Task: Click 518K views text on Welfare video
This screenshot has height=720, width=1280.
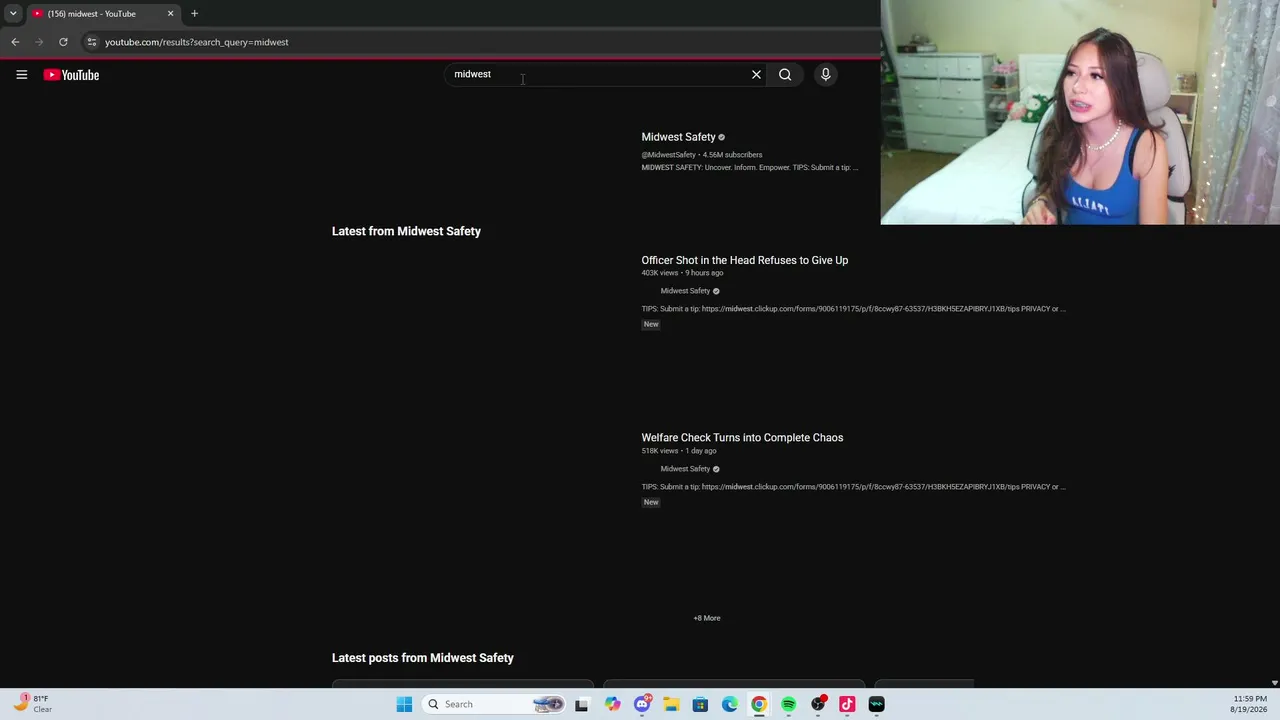Action: coord(659,451)
